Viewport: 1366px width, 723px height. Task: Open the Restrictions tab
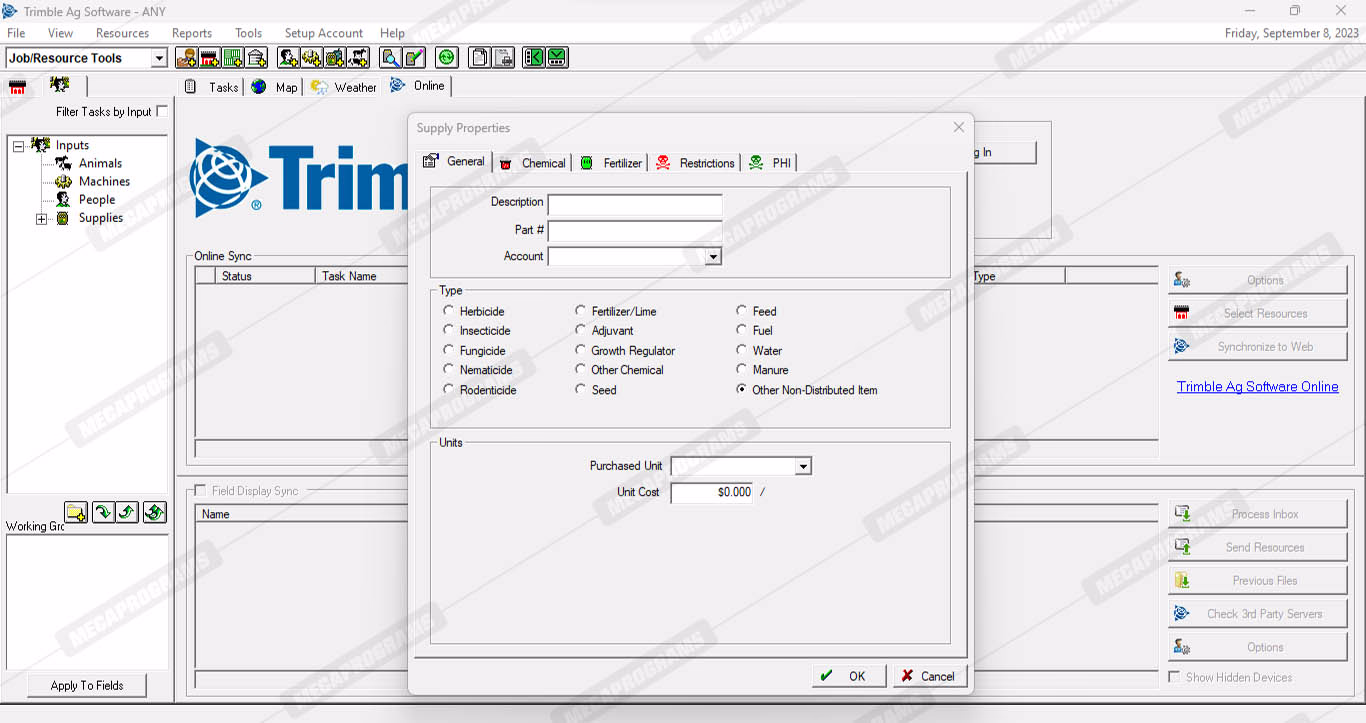[695, 163]
